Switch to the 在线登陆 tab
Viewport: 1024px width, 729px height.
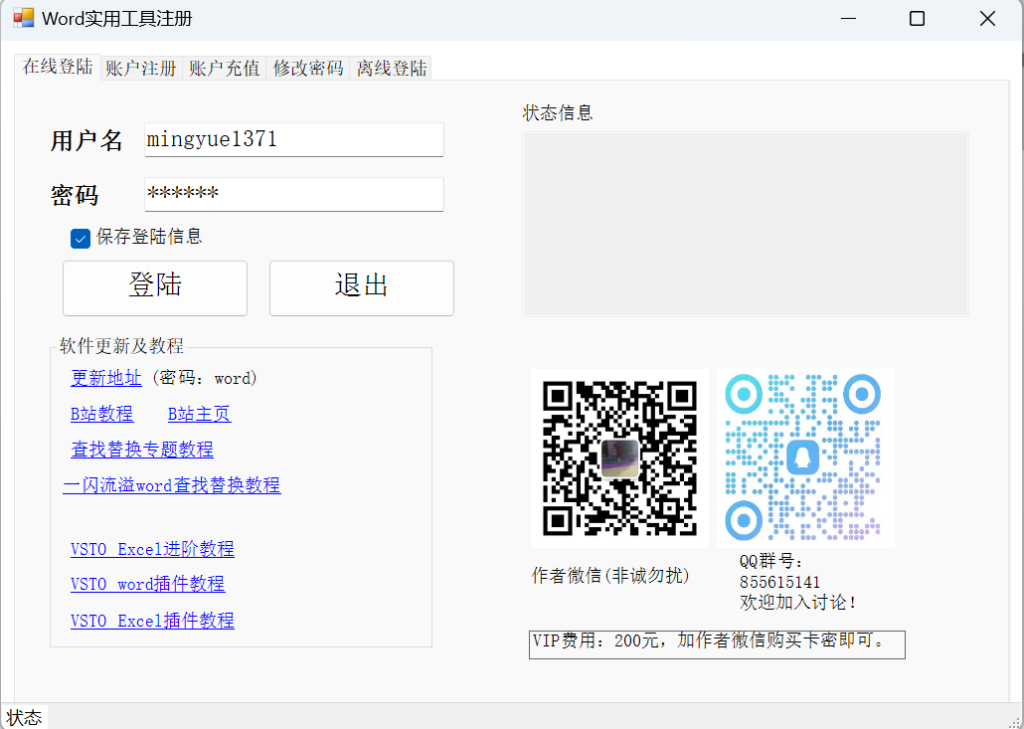click(57, 67)
